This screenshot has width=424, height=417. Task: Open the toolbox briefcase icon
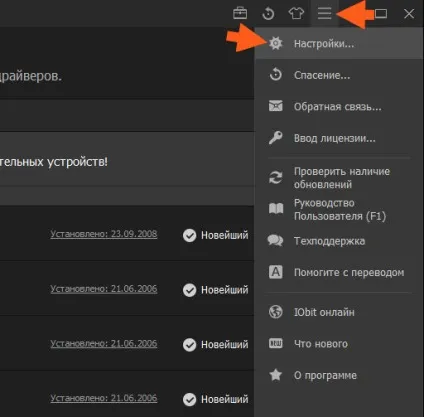point(240,13)
